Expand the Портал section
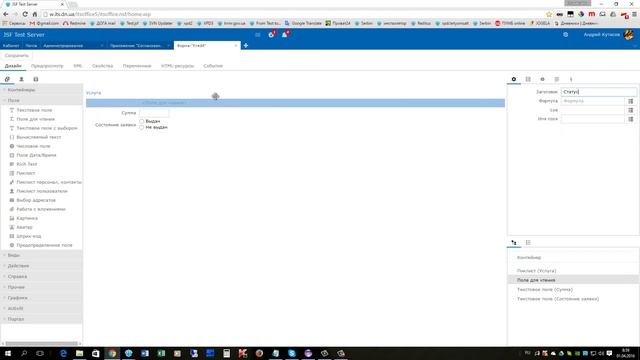Image resolution: width=640 pixels, height=360 pixels. click(x=42, y=319)
